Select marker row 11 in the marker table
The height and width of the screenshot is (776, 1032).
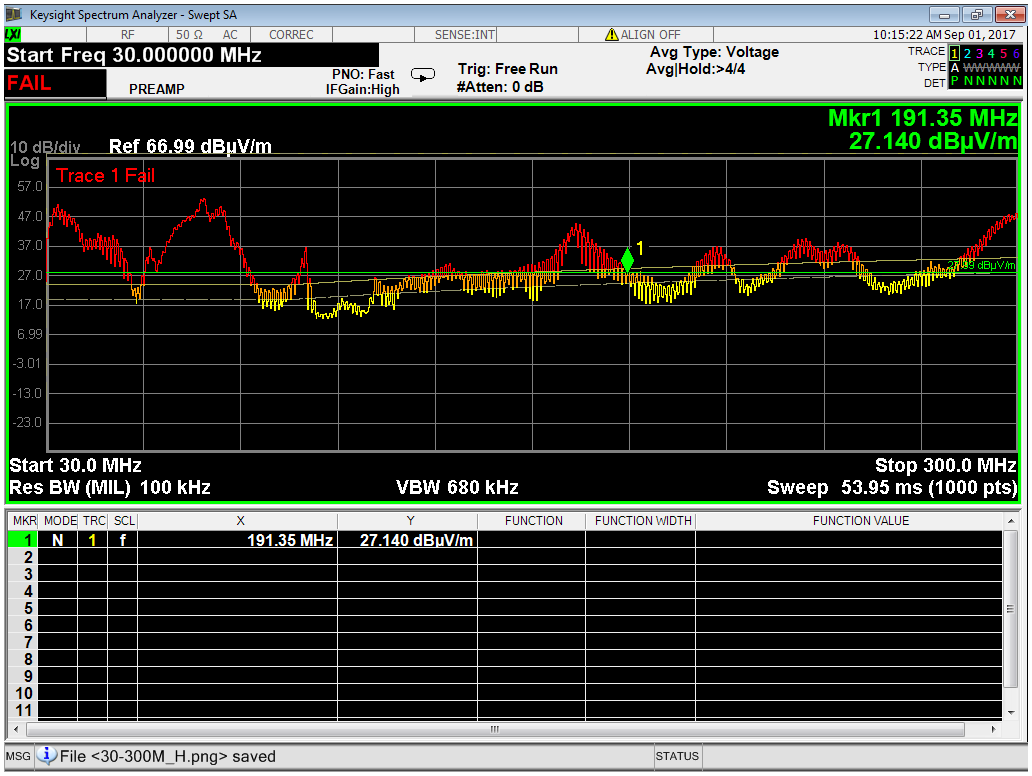(x=24, y=710)
